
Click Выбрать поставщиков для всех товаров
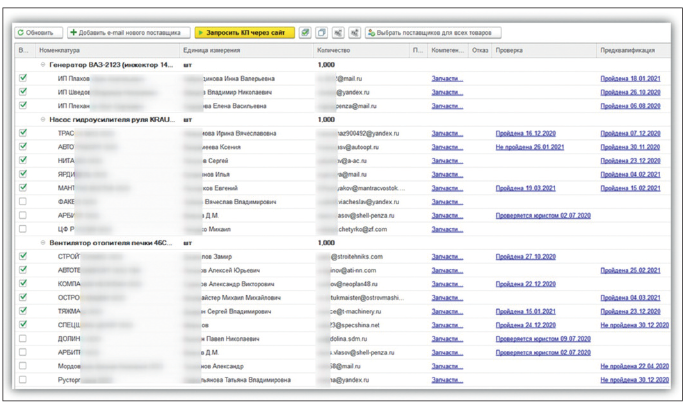(433, 32)
